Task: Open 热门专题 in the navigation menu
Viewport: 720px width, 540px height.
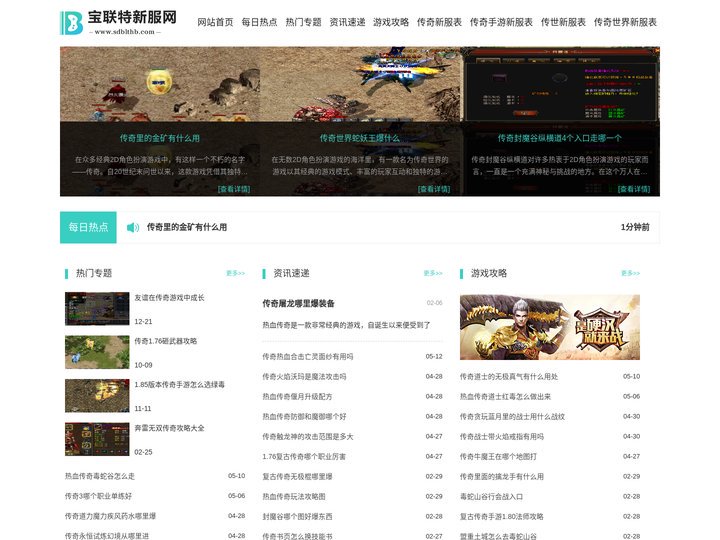Action: coord(304,22)
